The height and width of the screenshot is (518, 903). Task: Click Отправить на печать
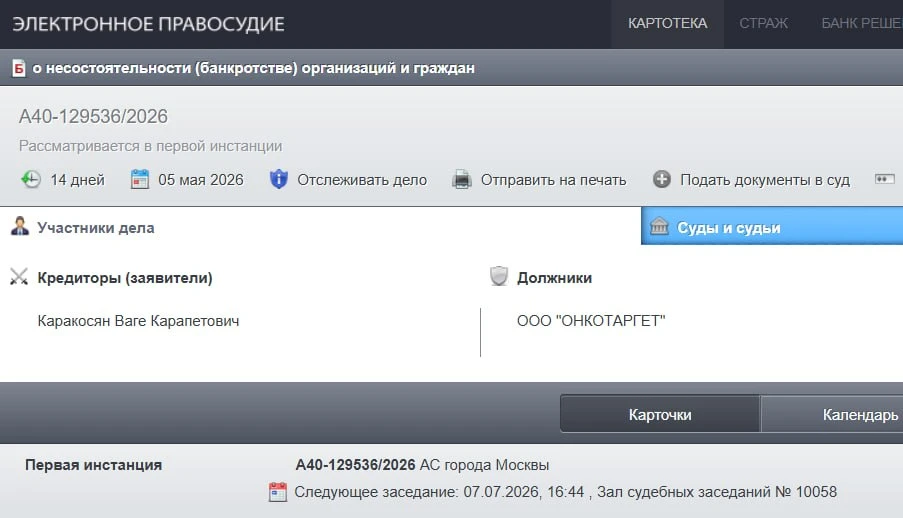tap(553, 180)
